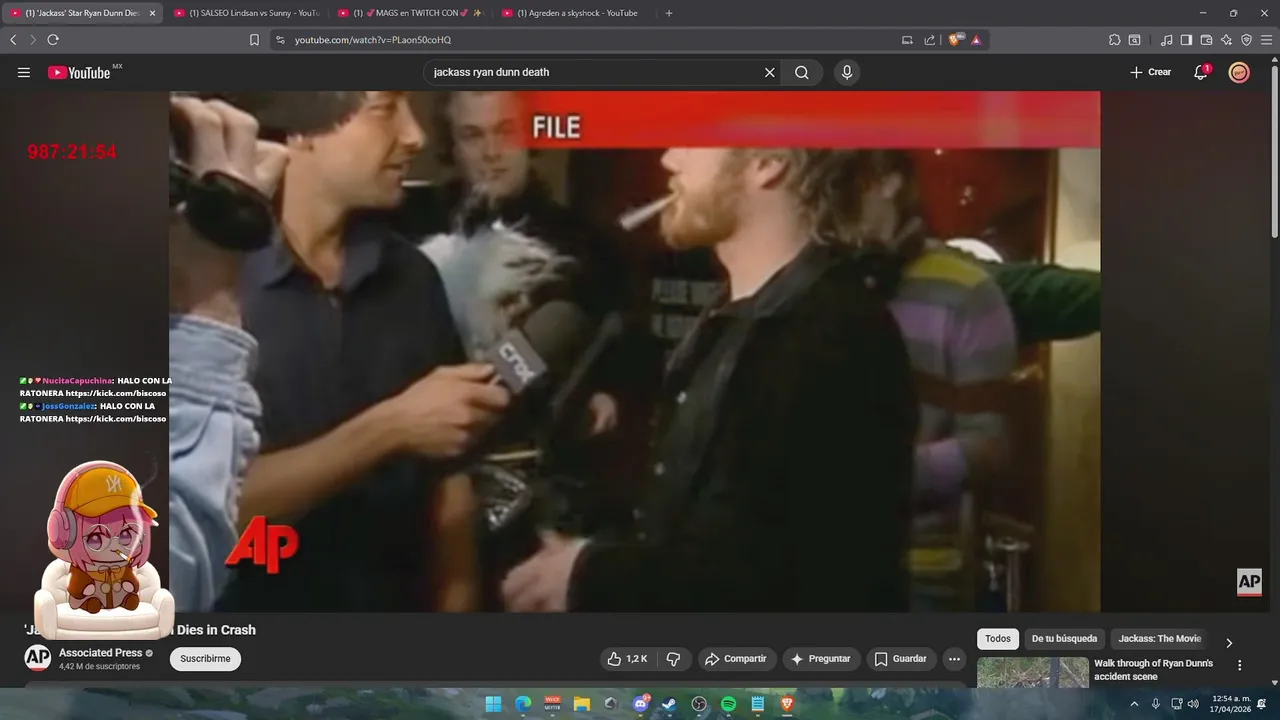Reload the current page
The image size is (1280, 720).
pos(53,40)
